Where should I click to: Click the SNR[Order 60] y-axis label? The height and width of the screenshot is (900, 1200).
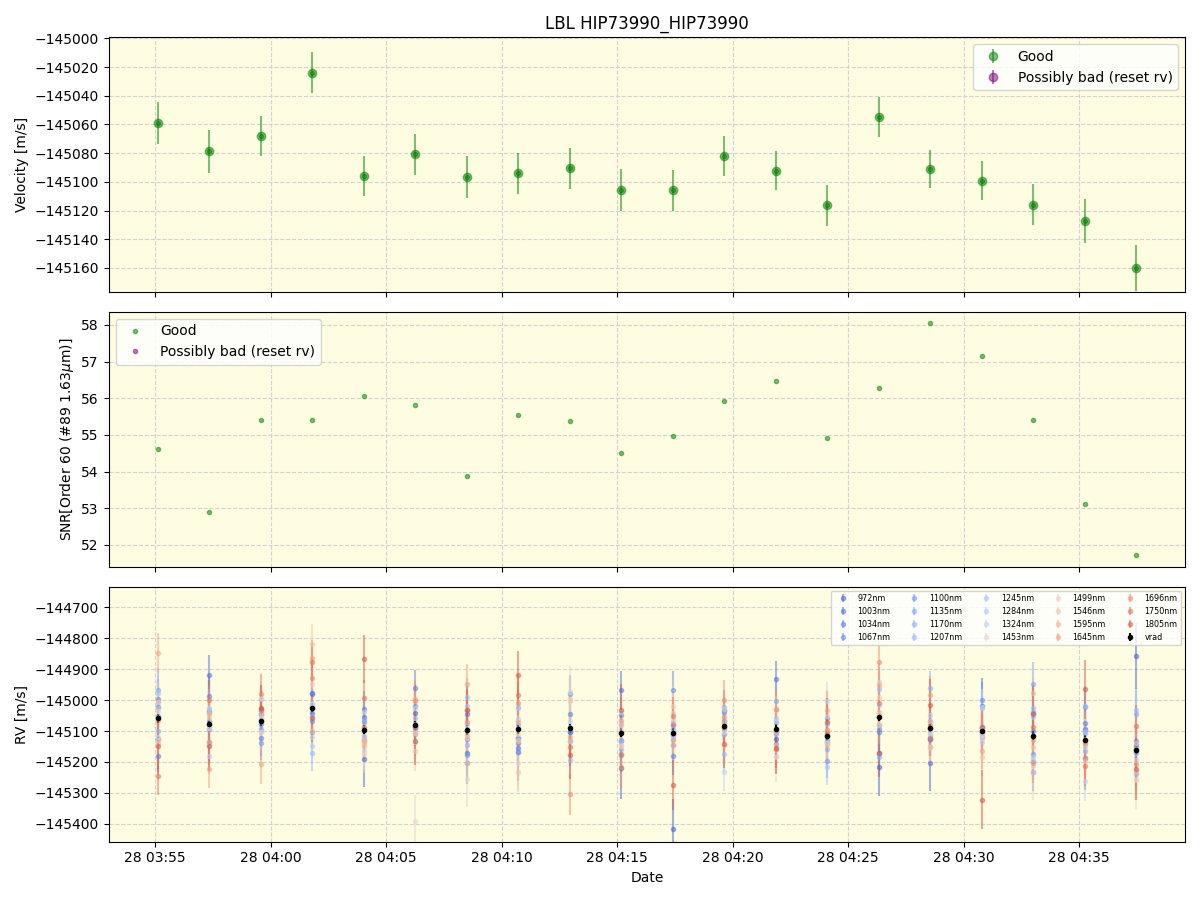pos(66,439)
